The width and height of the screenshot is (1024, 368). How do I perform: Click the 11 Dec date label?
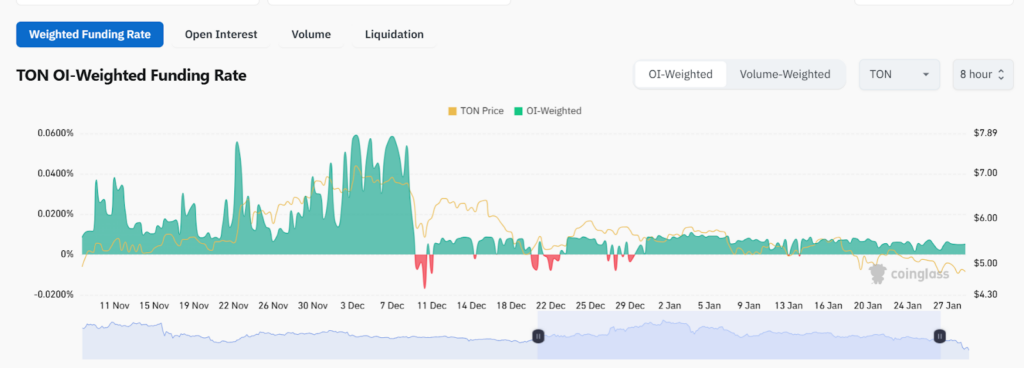pos(432,305)
